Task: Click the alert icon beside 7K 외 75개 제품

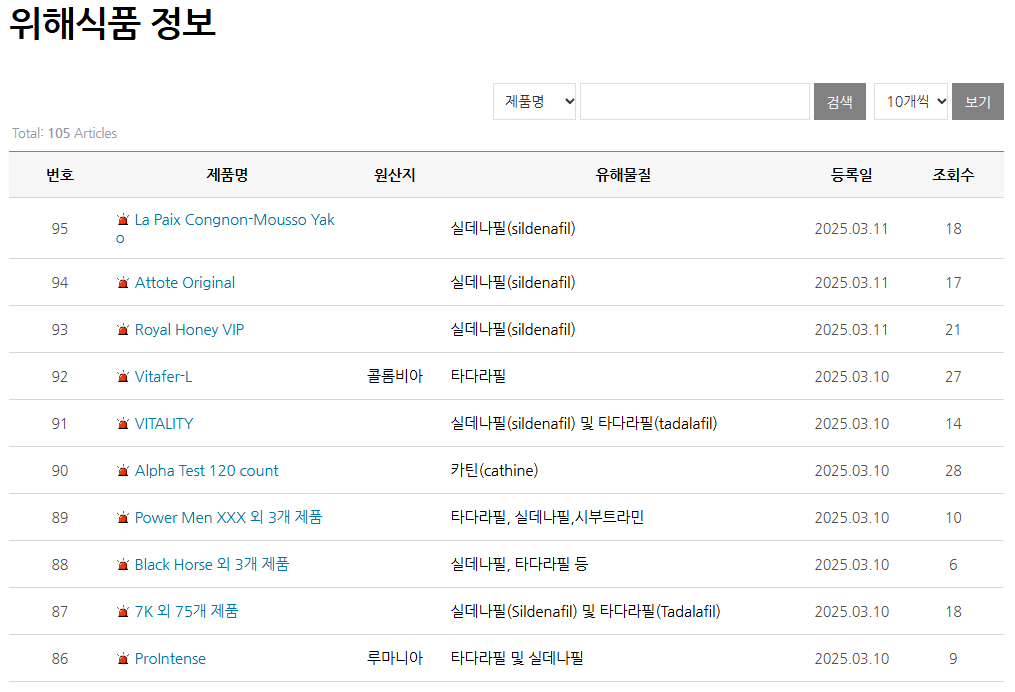Action: coord(122,612)
